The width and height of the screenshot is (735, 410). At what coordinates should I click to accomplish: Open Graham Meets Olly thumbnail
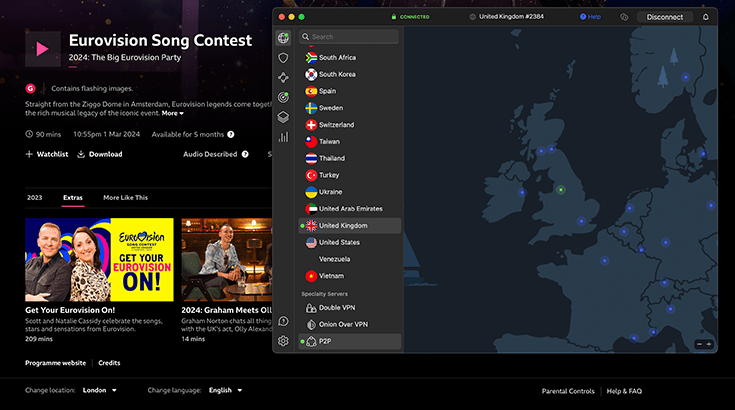click(x=227, y=260)
